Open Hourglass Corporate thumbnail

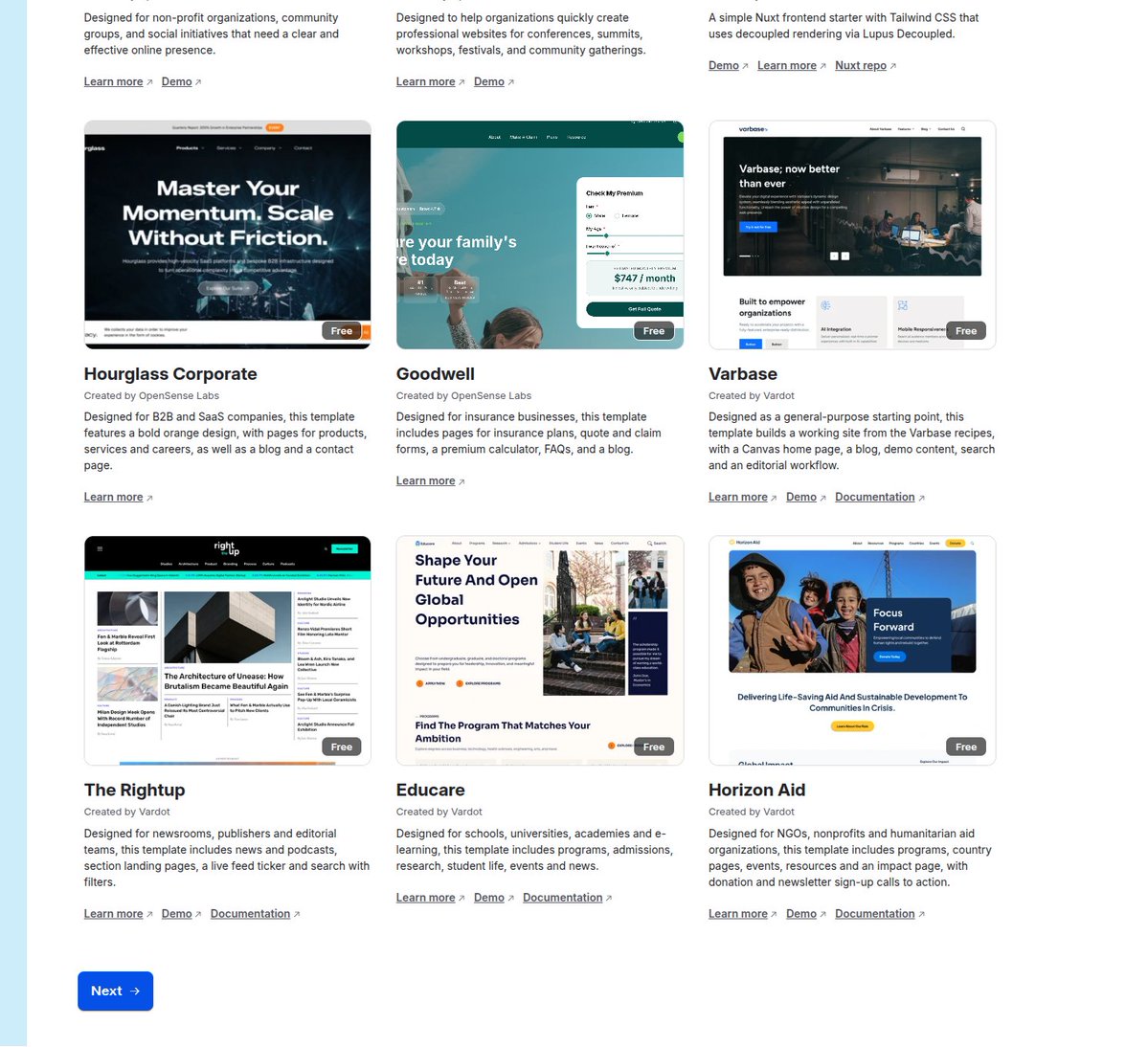click(227, 234)
